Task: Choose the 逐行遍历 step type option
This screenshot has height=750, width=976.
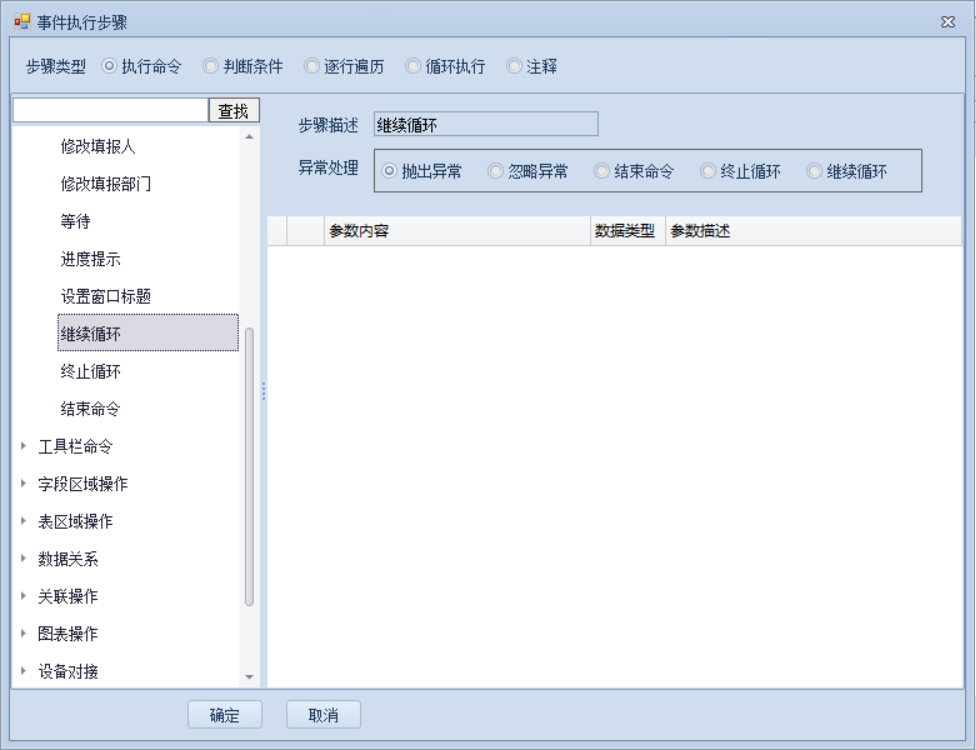Action: 312,67
